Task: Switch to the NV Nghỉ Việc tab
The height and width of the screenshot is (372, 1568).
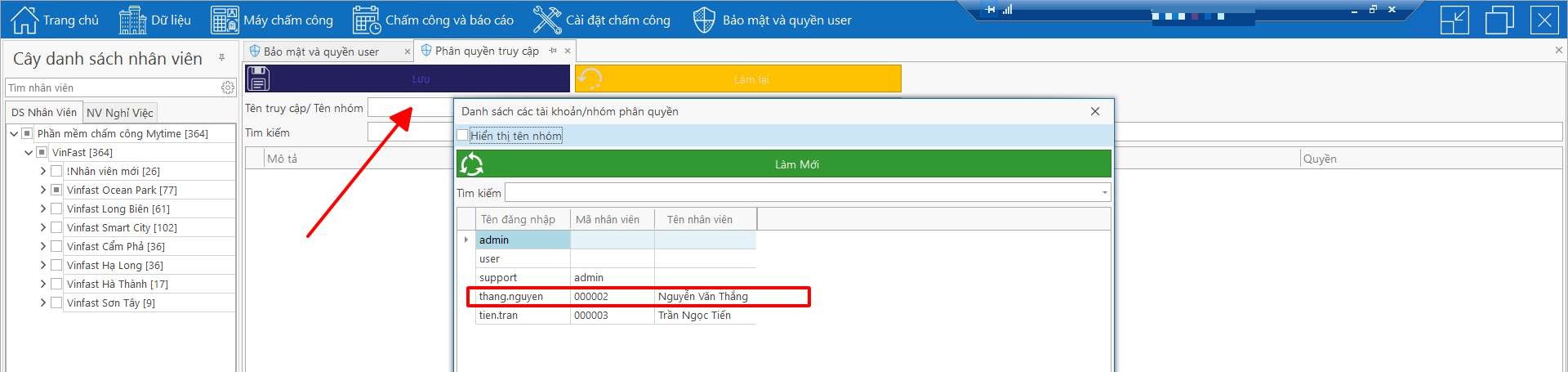Action: point(119,113)
